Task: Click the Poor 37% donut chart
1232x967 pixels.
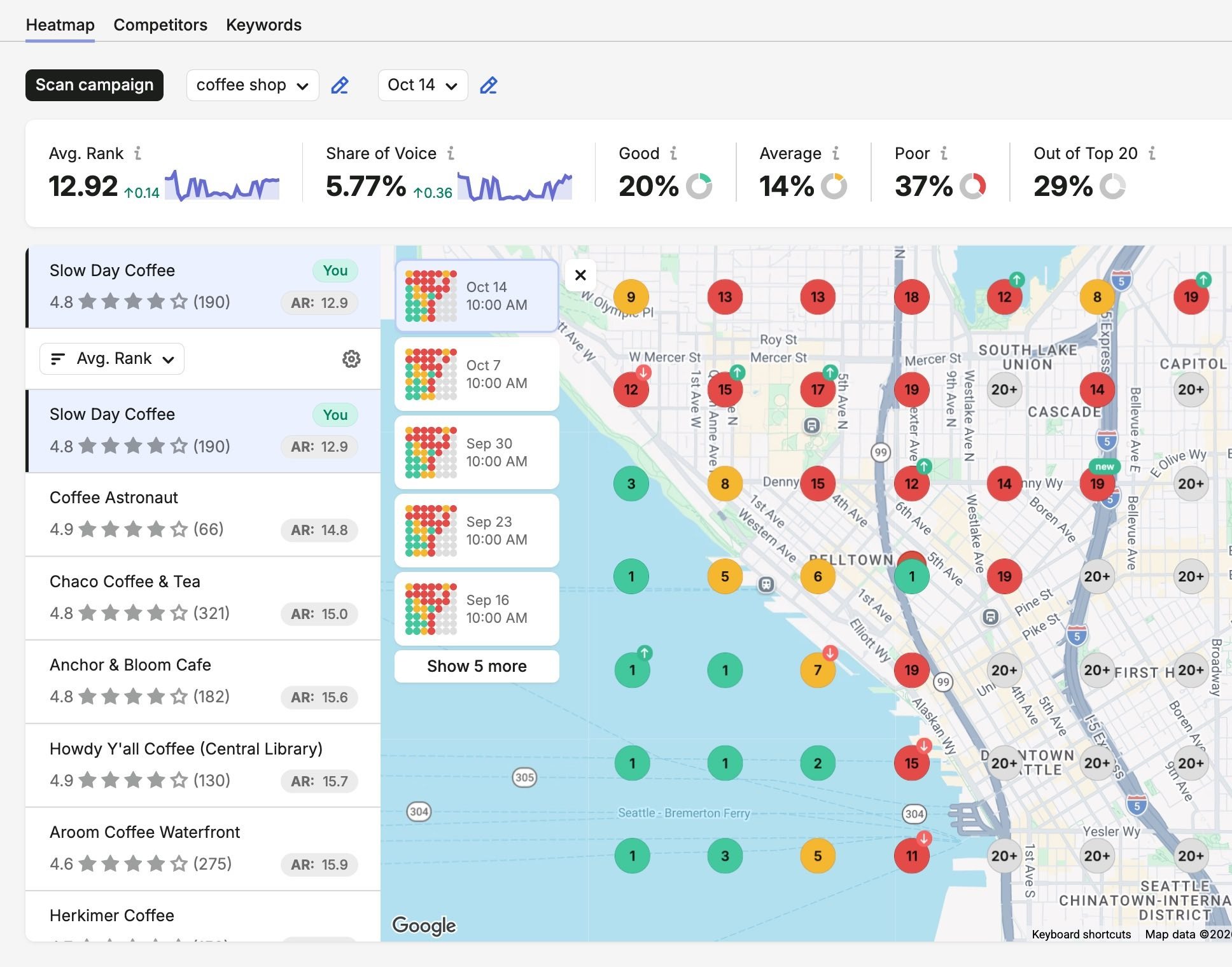Action: (x=972, y=186)
